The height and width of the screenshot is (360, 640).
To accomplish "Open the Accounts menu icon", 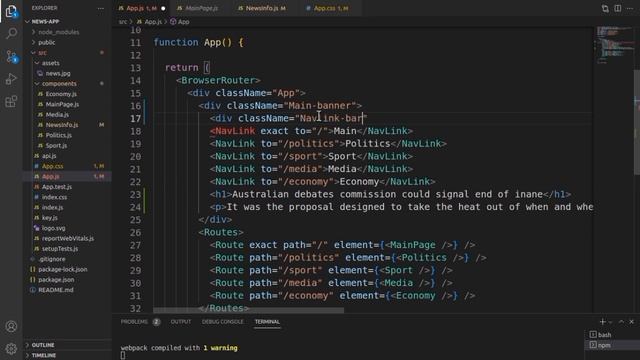I will tap(11, 326).
